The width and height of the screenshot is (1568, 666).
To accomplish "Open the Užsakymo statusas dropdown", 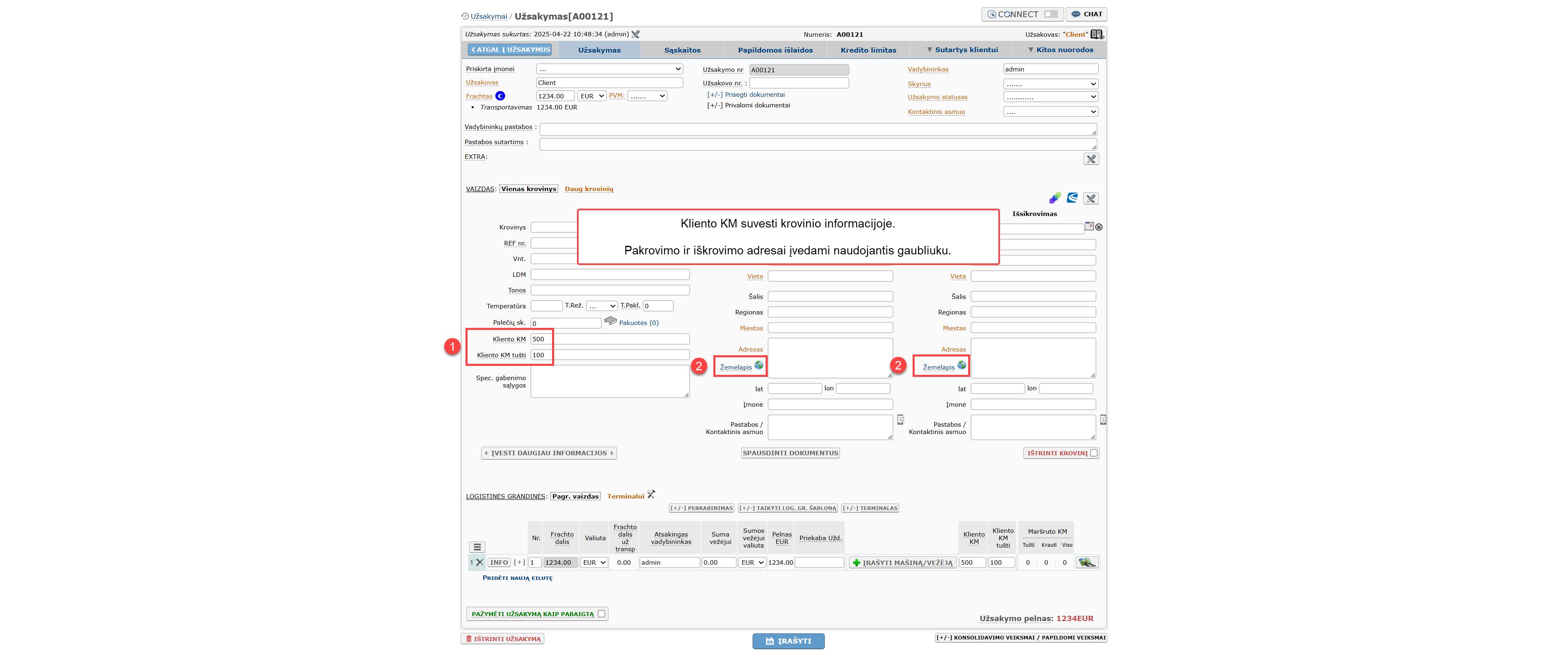I will [x=1051, y=97].
